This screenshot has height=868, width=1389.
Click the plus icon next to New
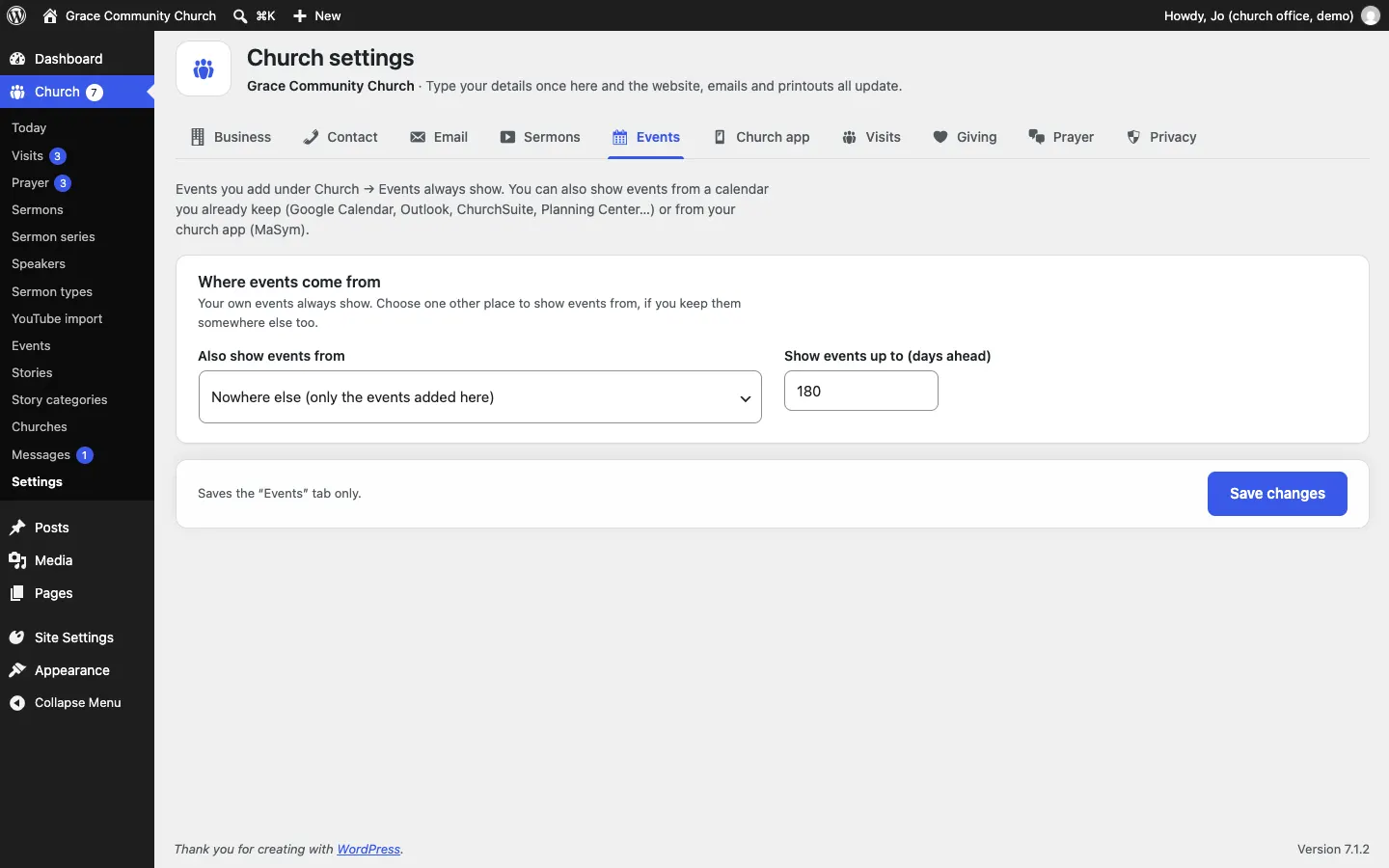300,15
